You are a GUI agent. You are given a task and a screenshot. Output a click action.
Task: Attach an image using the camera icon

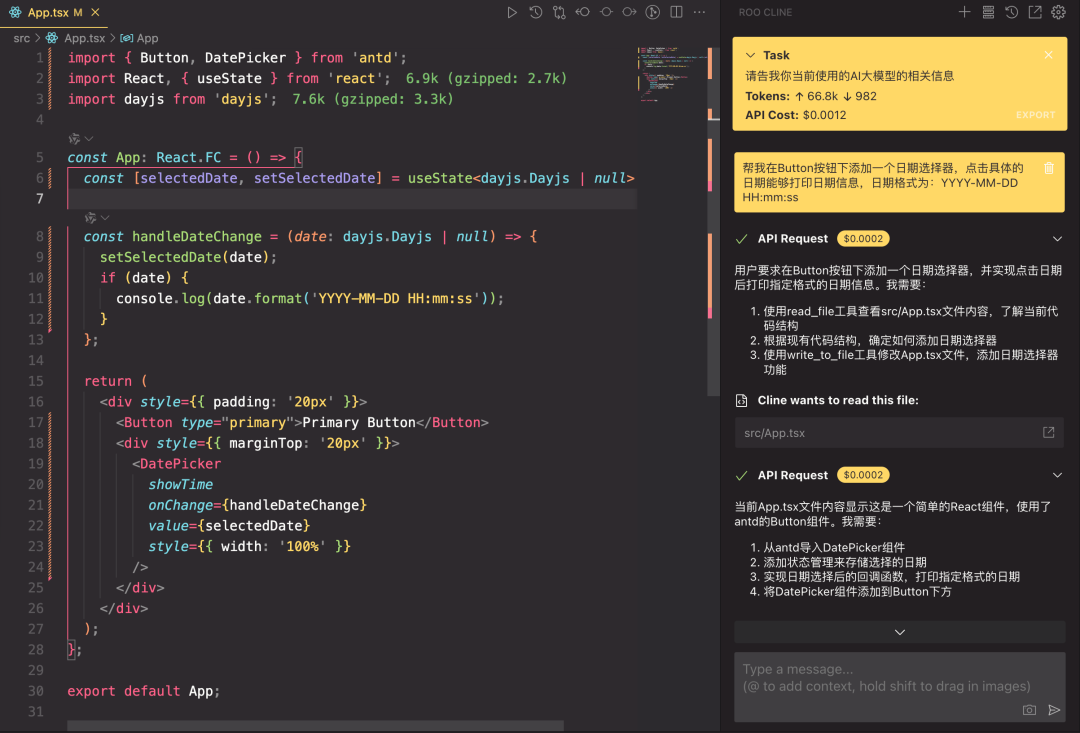coord(1029,710)
